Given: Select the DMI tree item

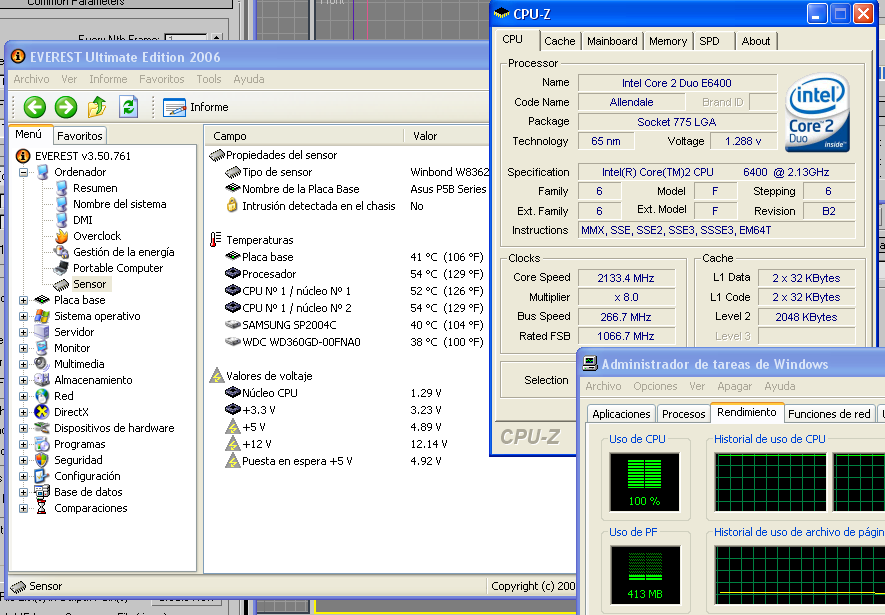Looking at the screenshot, I should 82,220.
